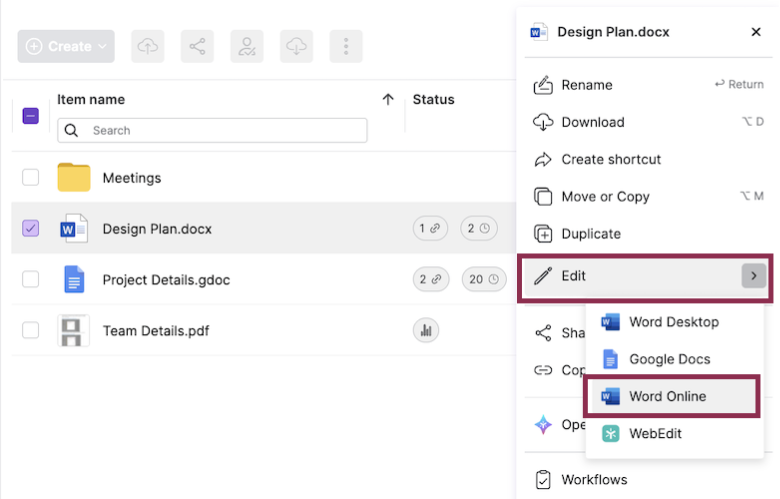Click the shared links badge on Design Plan.docx
Viewport: 780px width, 499px height.
430,229
